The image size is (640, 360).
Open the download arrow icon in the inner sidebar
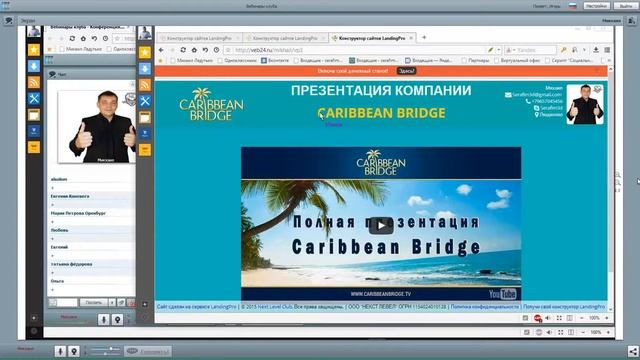pos(145,68)
